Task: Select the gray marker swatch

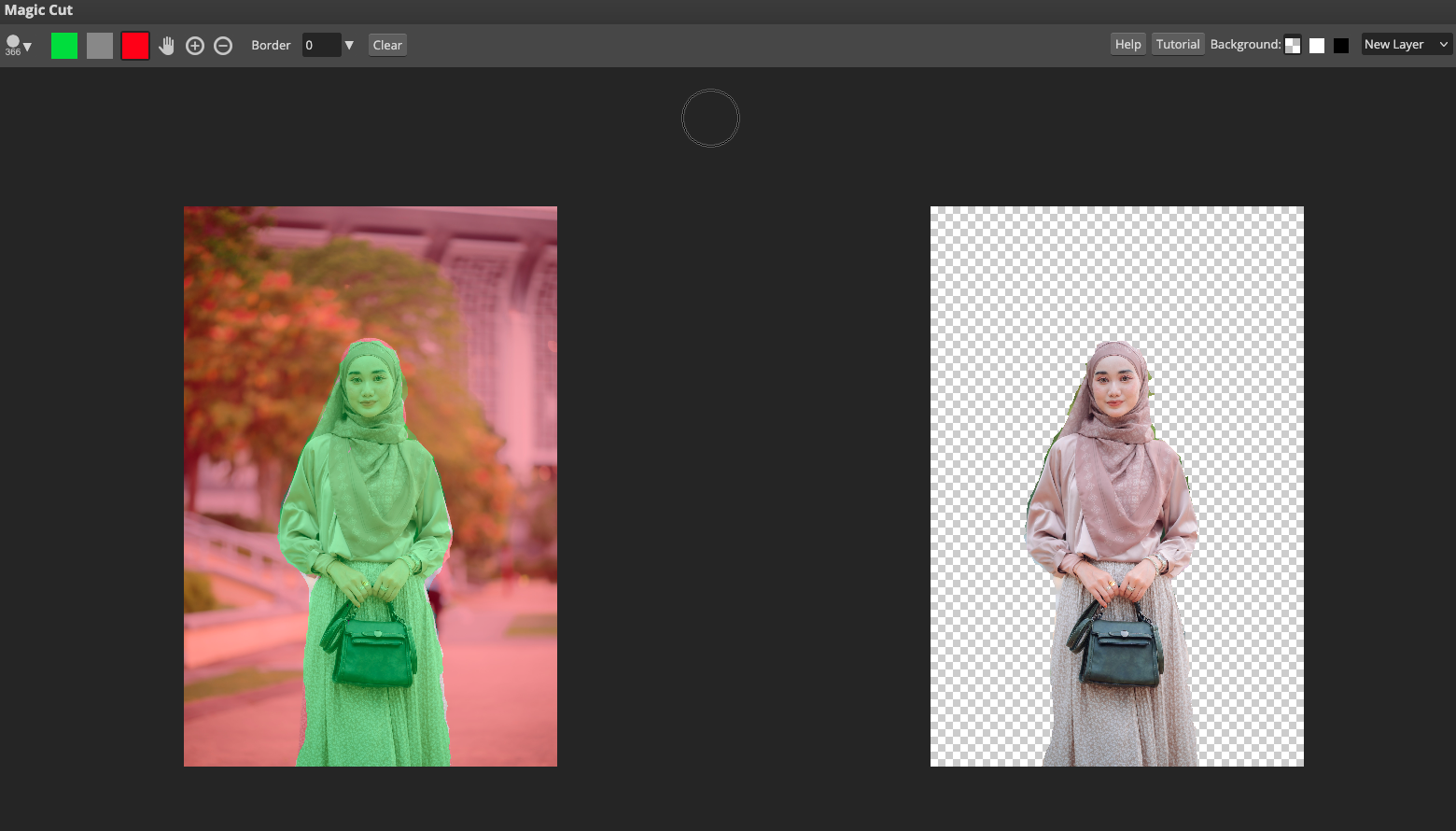Action: pyautogui.click(x=100, y=46)
